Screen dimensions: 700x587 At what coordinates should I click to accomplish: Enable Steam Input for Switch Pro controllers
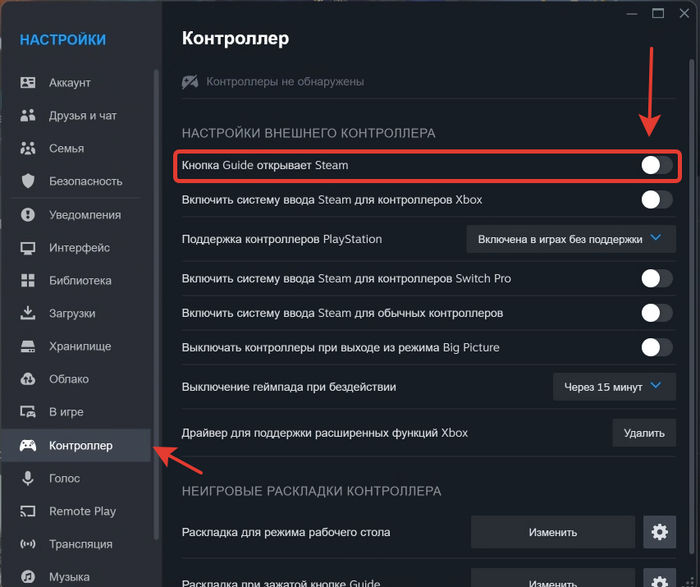657,278
